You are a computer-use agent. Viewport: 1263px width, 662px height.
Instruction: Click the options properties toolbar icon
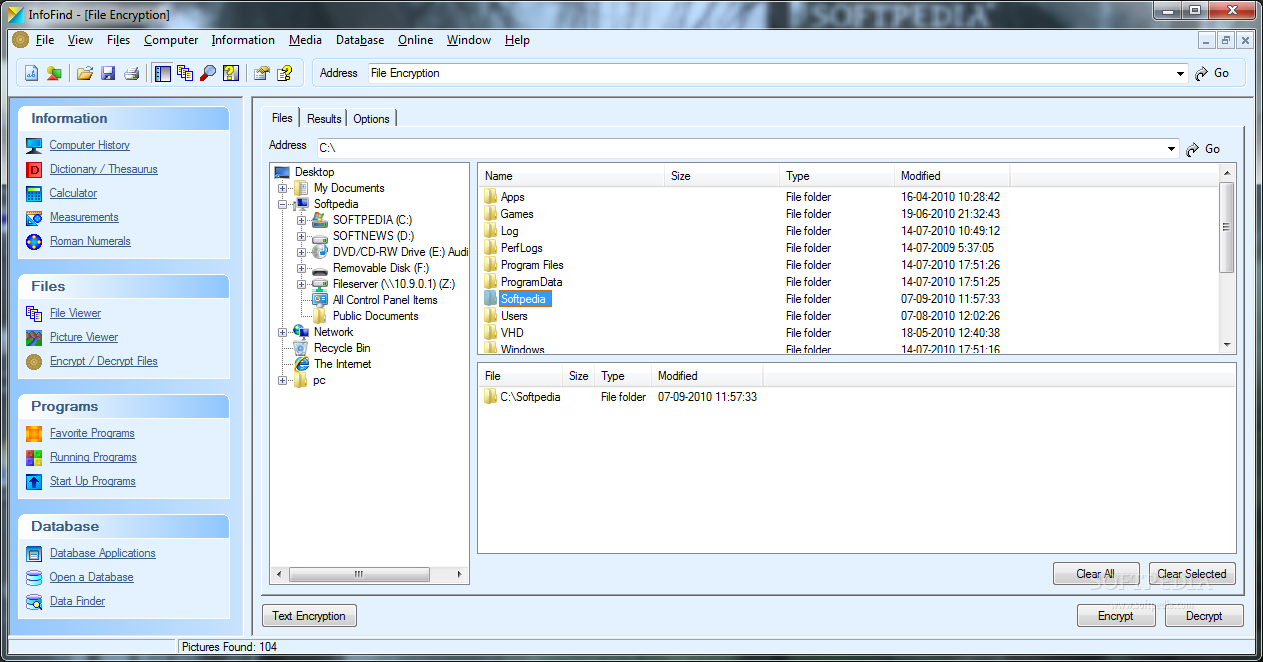262,73
